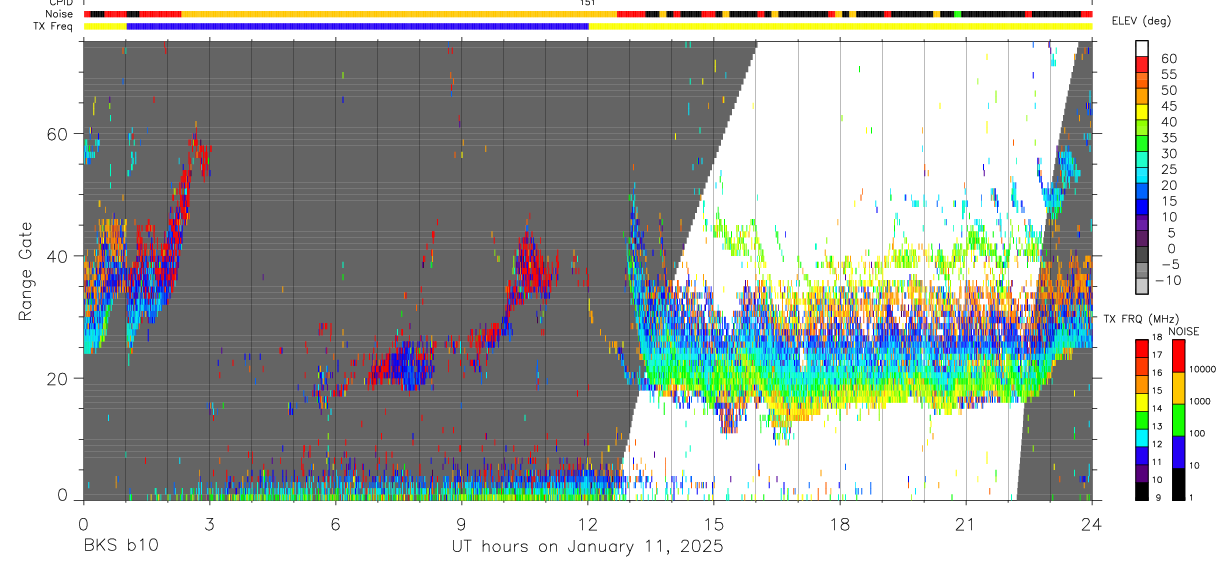Click the '60' label in elevation legend
The image size is (1228, 567).
pyautogui.click(x=1169, y=58)
